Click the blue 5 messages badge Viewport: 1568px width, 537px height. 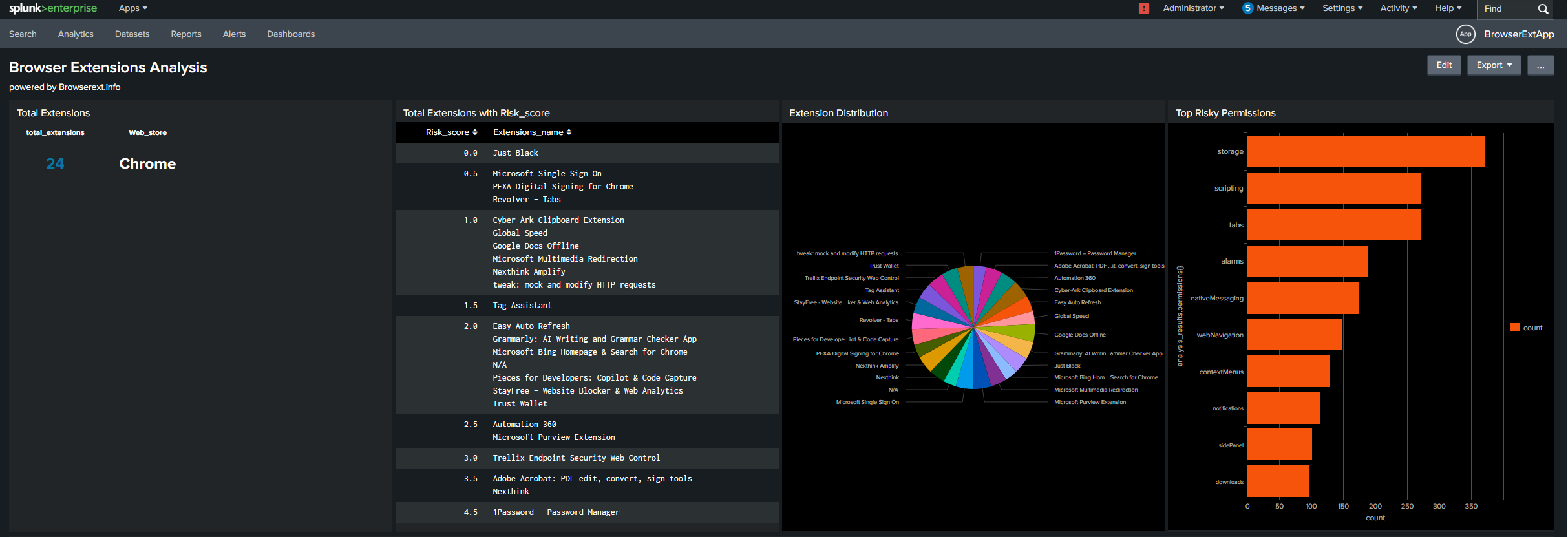coord(1247,8)
